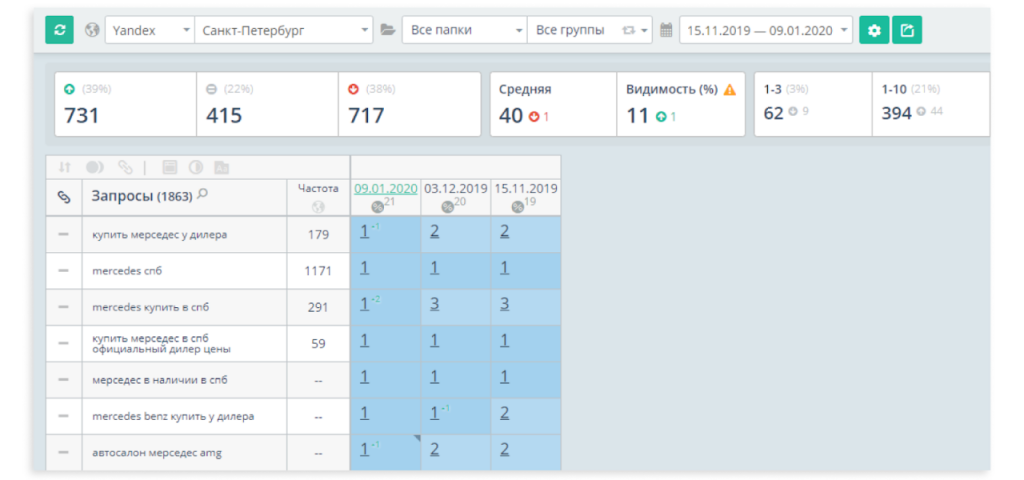The image size is (1024, 480).
Task: Click the grey neutral icon above 415
Action: coord(211,89)
